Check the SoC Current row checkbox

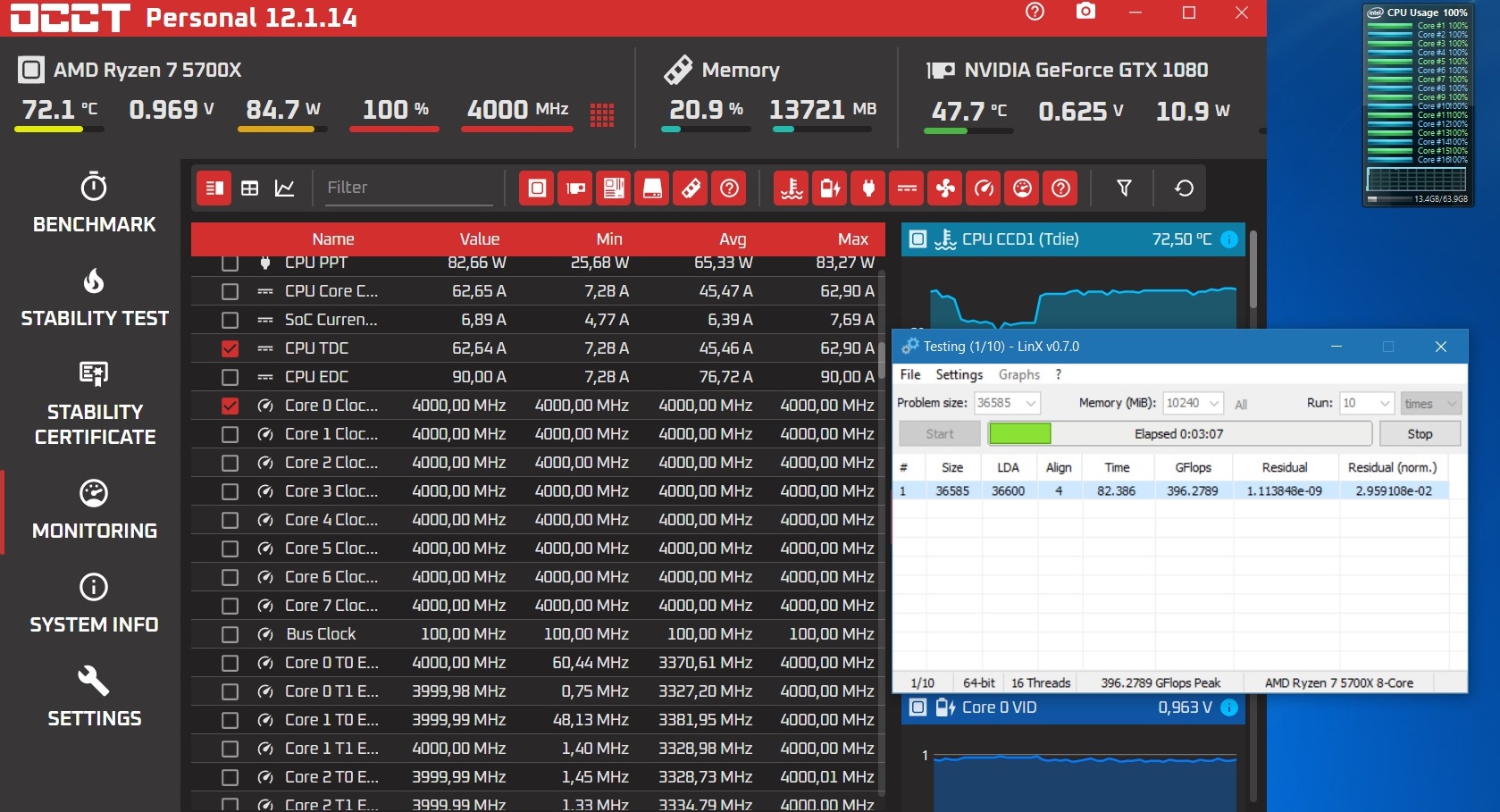[230, 320]
